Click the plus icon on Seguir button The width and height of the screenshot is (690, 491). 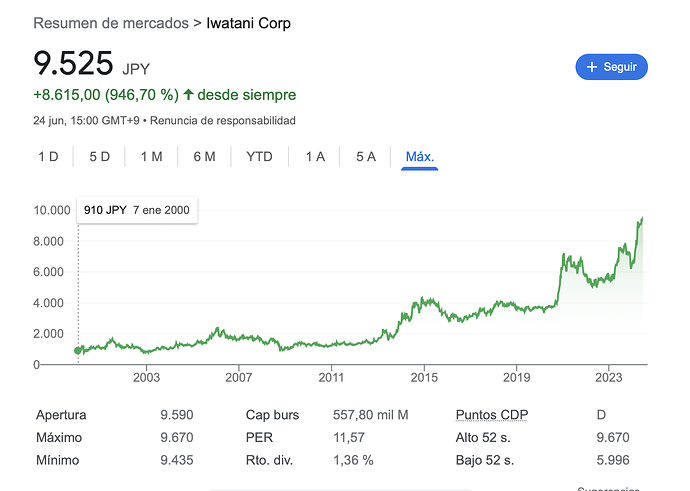pos(594,67)
